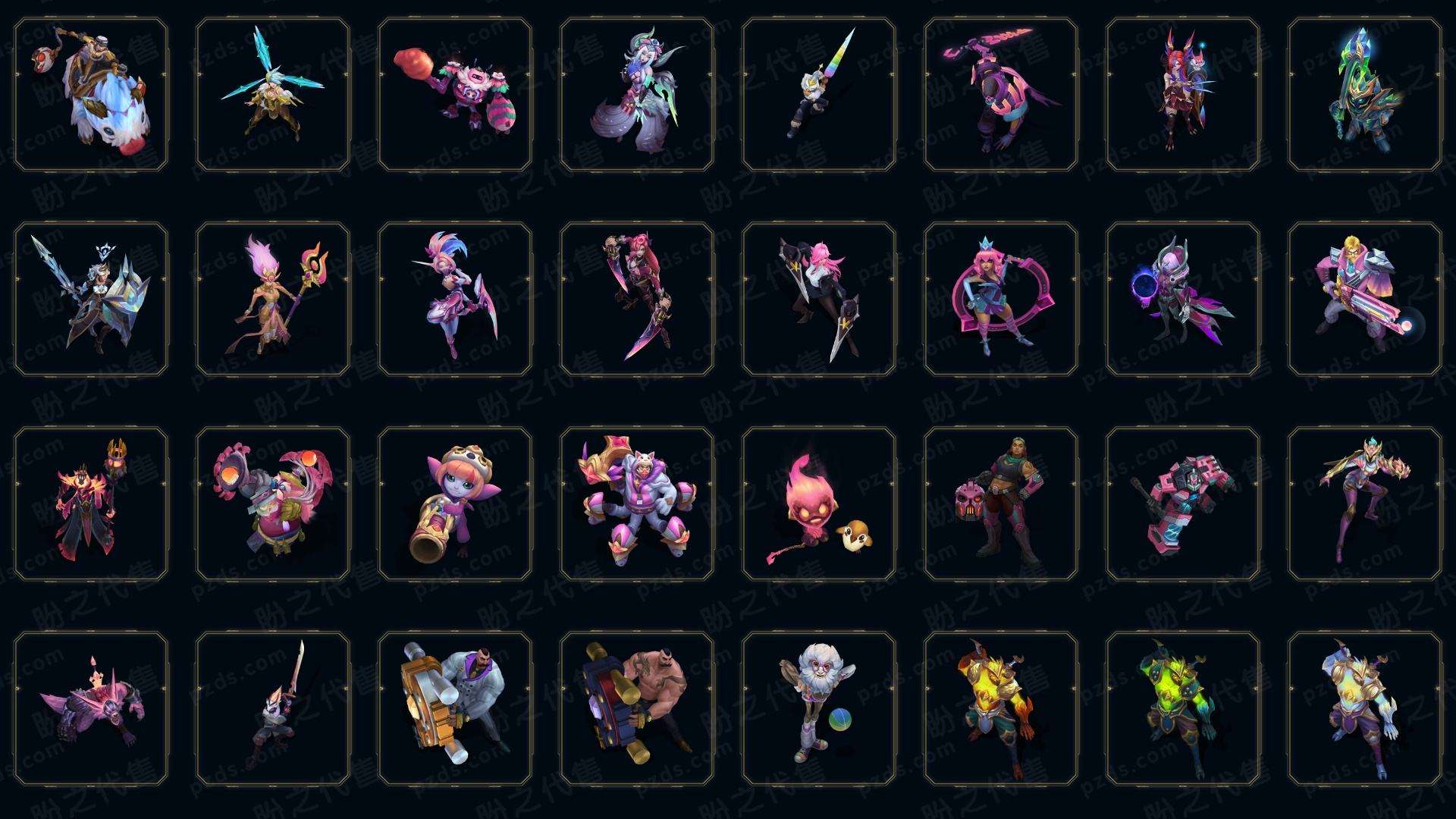
Task: Choose the white and gold armored golem skin
Action: [1365, 708]
